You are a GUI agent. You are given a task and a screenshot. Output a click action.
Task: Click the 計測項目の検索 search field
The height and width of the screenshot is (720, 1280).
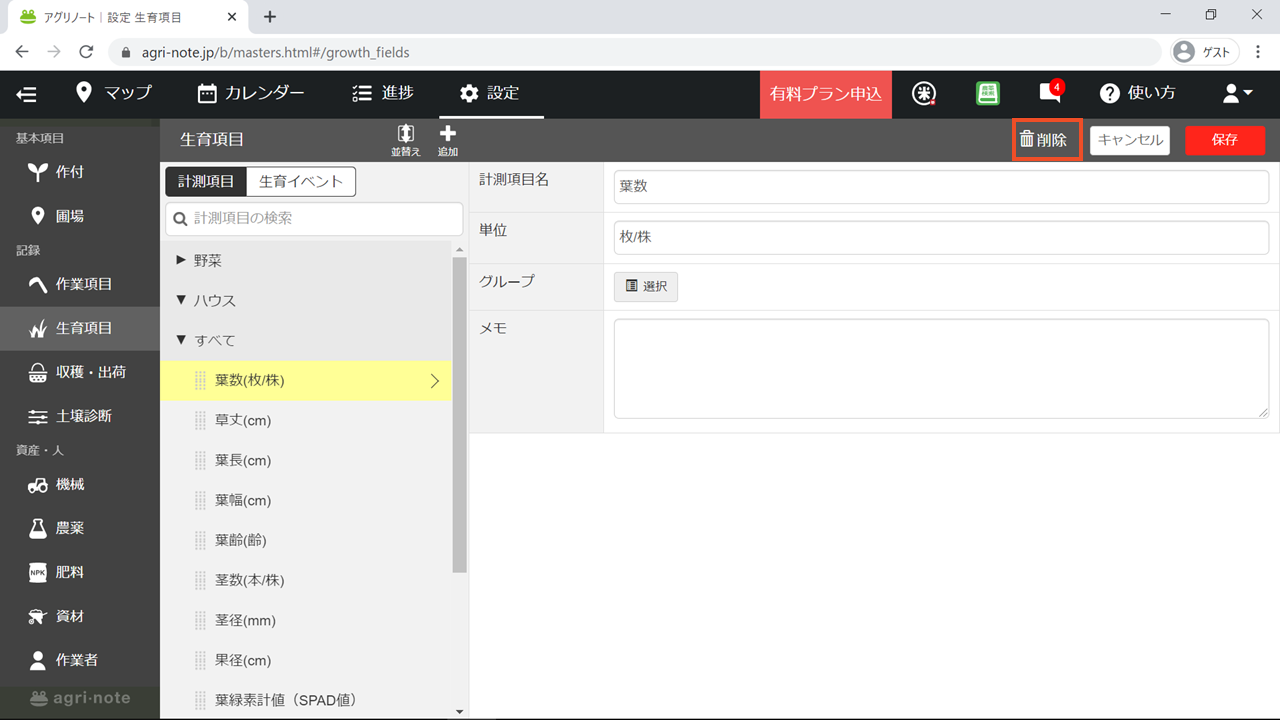[x=314, y=219]
